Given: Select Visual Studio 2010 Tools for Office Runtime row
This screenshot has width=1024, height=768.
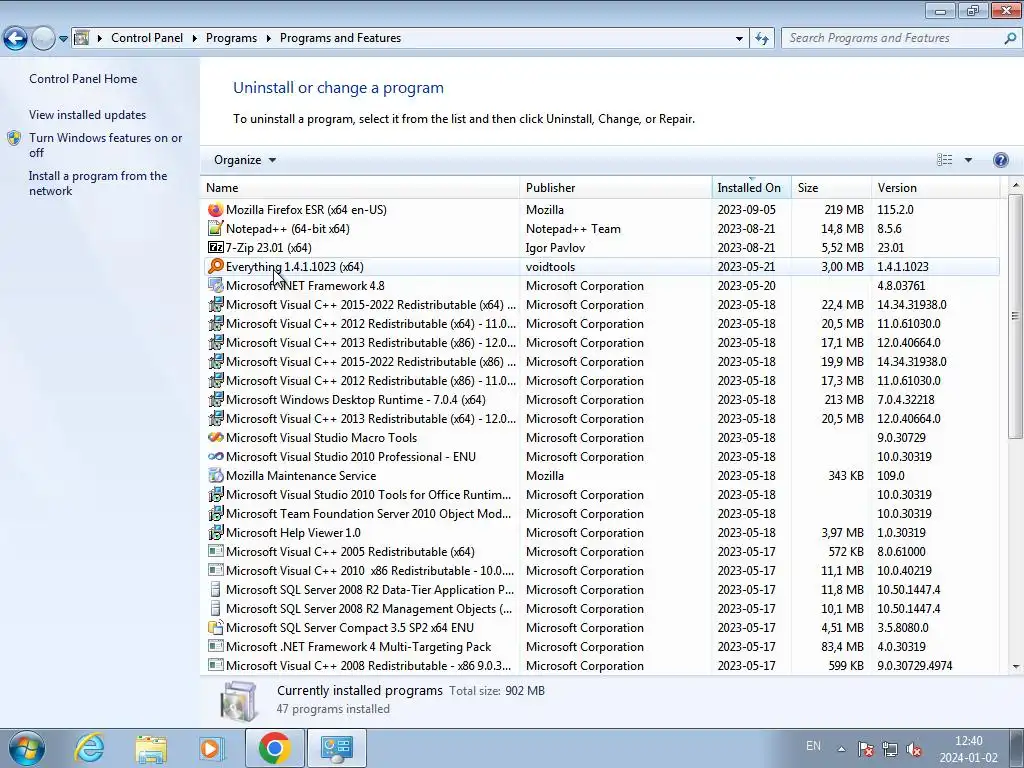Looking at the screenshot, I should tap(600, 494).
